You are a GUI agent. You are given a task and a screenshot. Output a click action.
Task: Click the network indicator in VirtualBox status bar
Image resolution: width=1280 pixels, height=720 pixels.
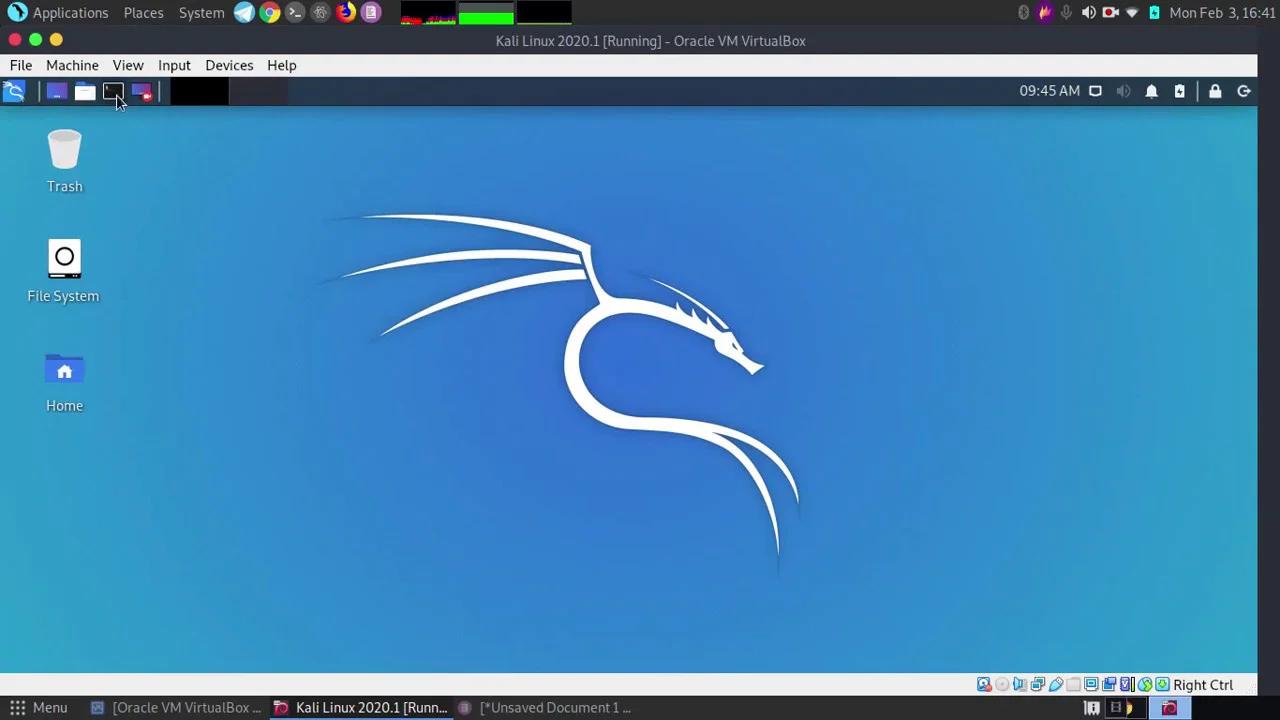(x=1038, y=685)
